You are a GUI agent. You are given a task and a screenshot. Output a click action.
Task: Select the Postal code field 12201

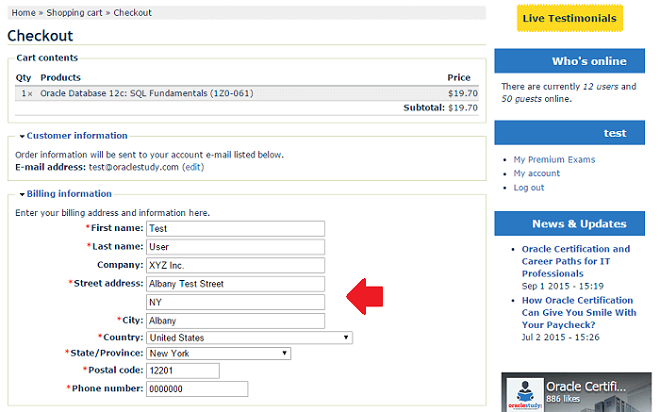(x=183, y=371)
